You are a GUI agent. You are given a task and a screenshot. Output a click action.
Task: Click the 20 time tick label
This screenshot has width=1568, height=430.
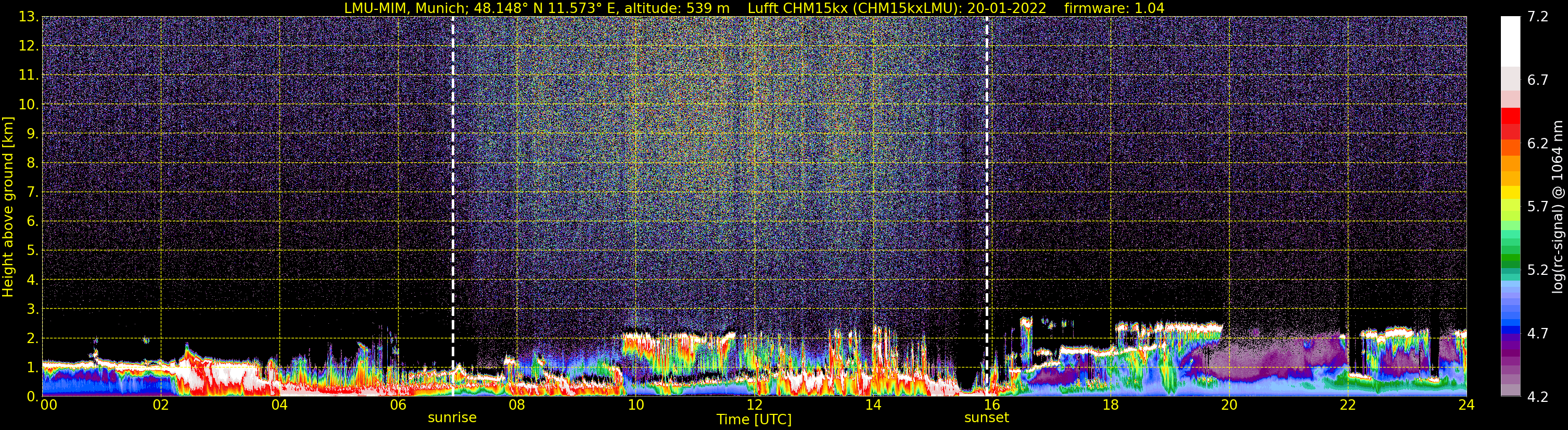pyautogui.click(x=1229, y=405)
